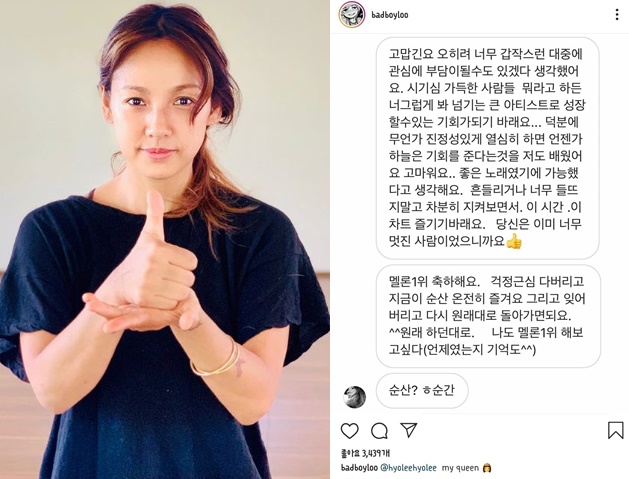This screenshot has width=629, height=479.
Task: Open badboyloo profile picture avatar
Action: point(352,15)
